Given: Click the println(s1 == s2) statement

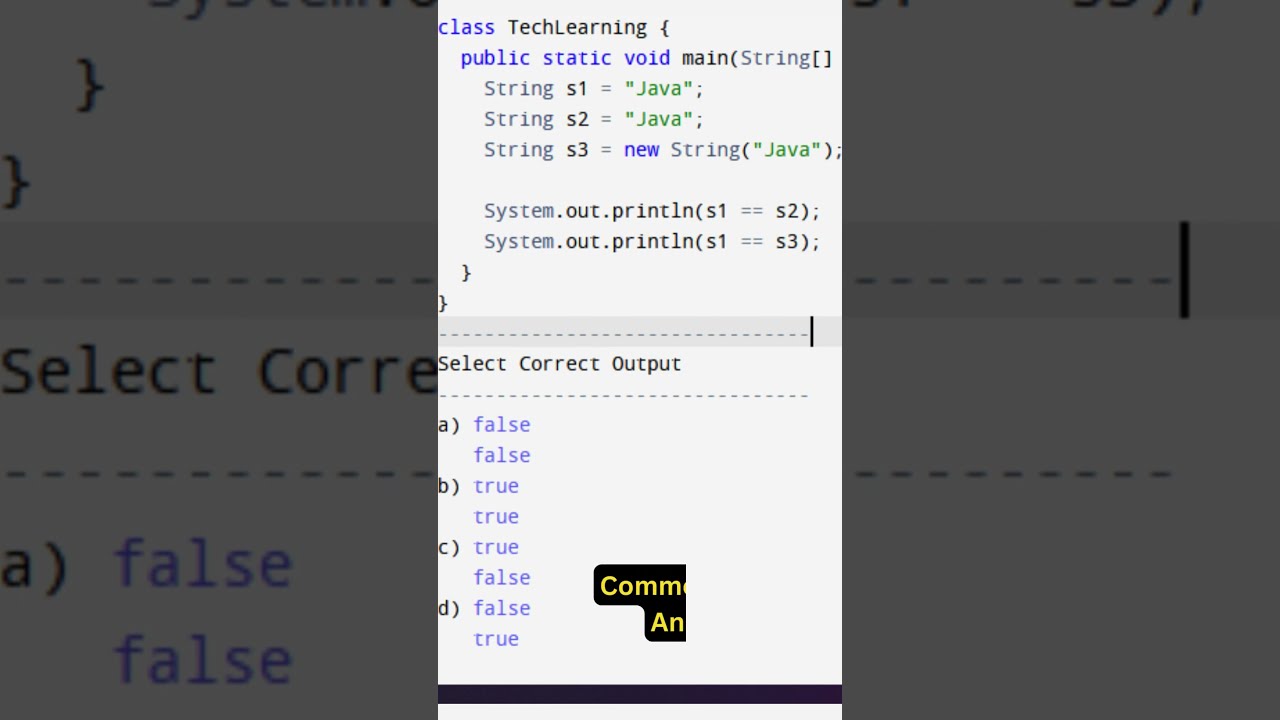Looking at the screenshot, I should 652,211.
